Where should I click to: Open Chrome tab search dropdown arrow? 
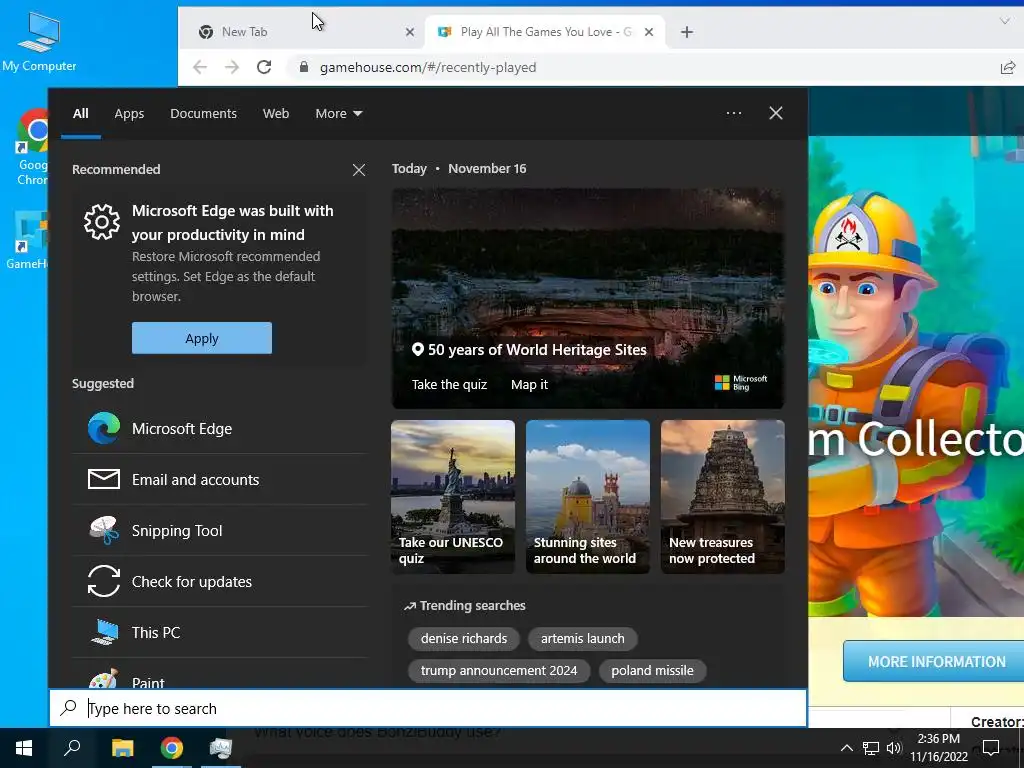click(x=1004, y=21)
